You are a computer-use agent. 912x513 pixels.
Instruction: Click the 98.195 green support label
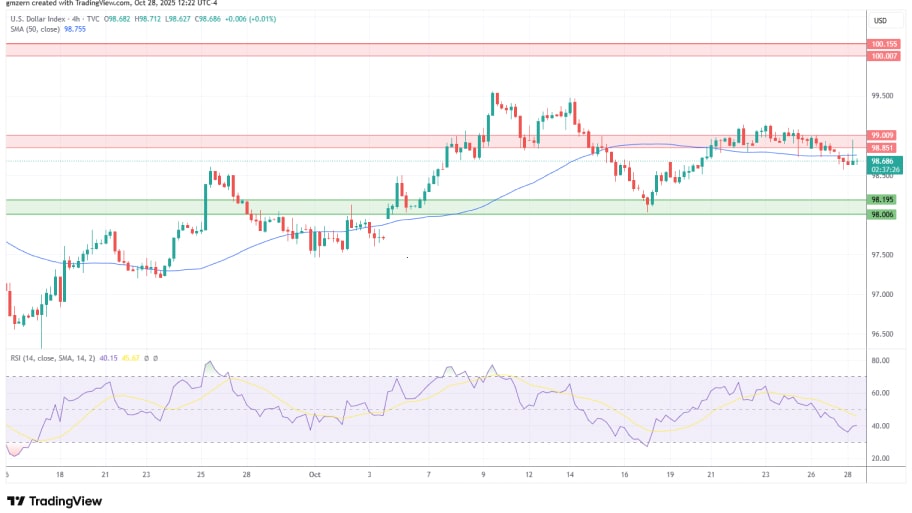point(883,200)
